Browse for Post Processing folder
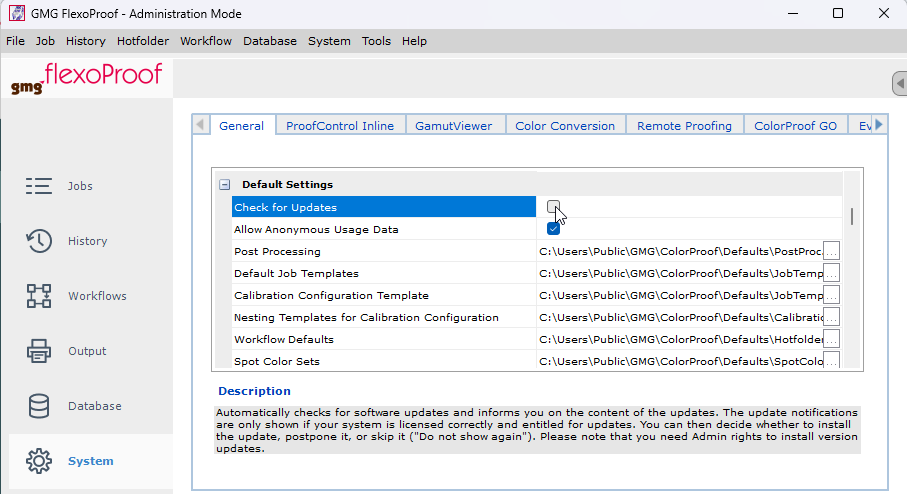Screen dimensions: 907x494 click(x=831, y=251)
